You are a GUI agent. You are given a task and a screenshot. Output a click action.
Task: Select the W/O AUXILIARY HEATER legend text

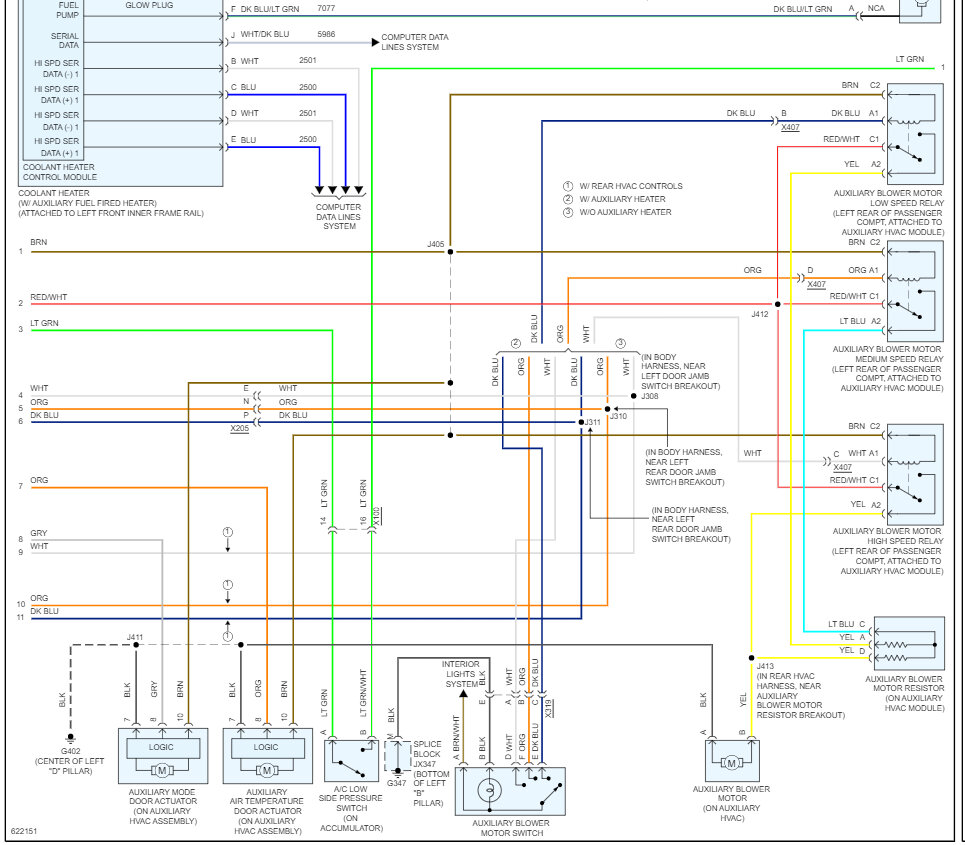point(625,212)
